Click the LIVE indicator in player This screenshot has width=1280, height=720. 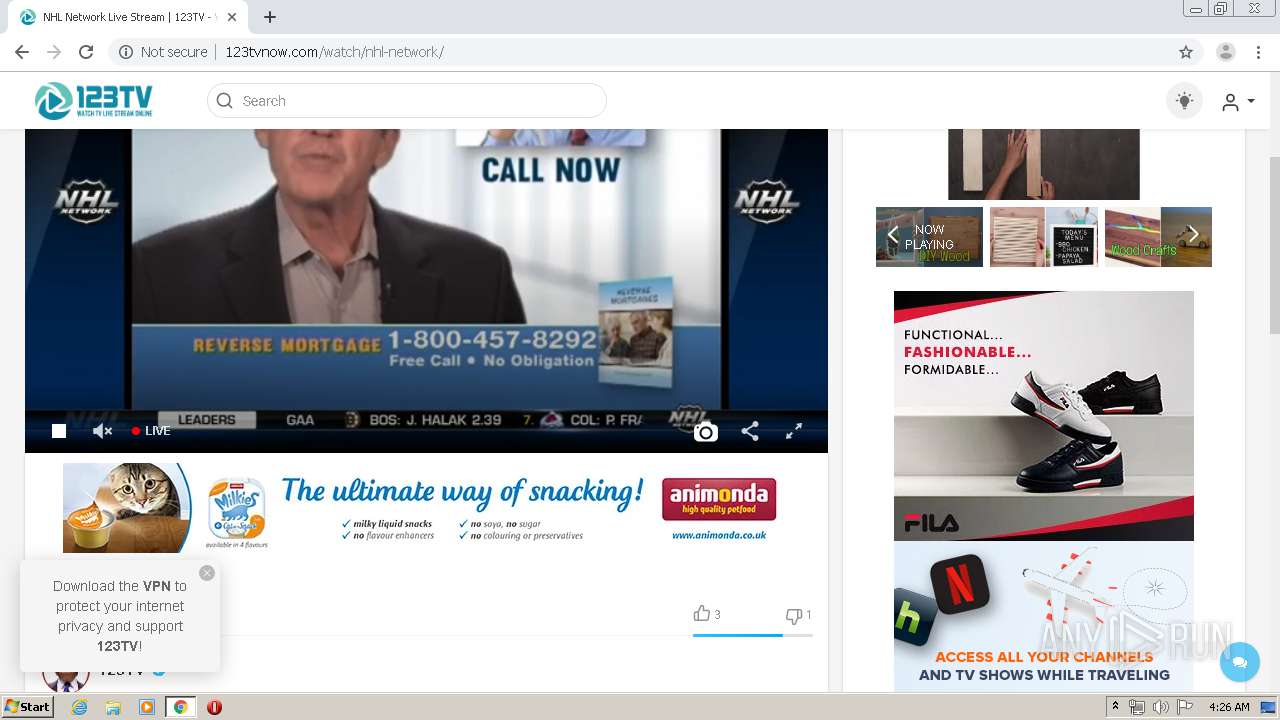pyautogui.click(x=151, y=431)
